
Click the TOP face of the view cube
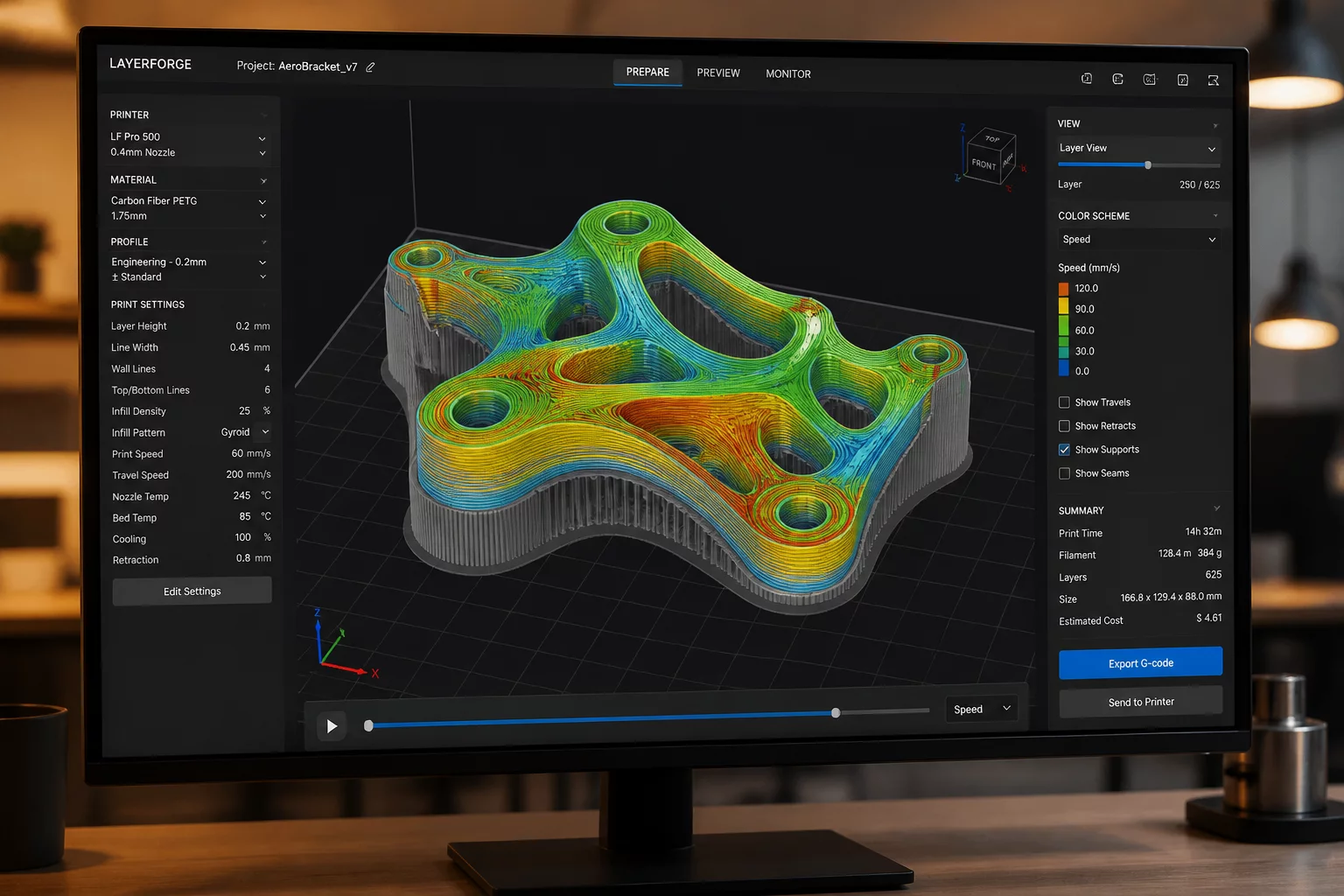pyautogui.click(x=992, y=139)
